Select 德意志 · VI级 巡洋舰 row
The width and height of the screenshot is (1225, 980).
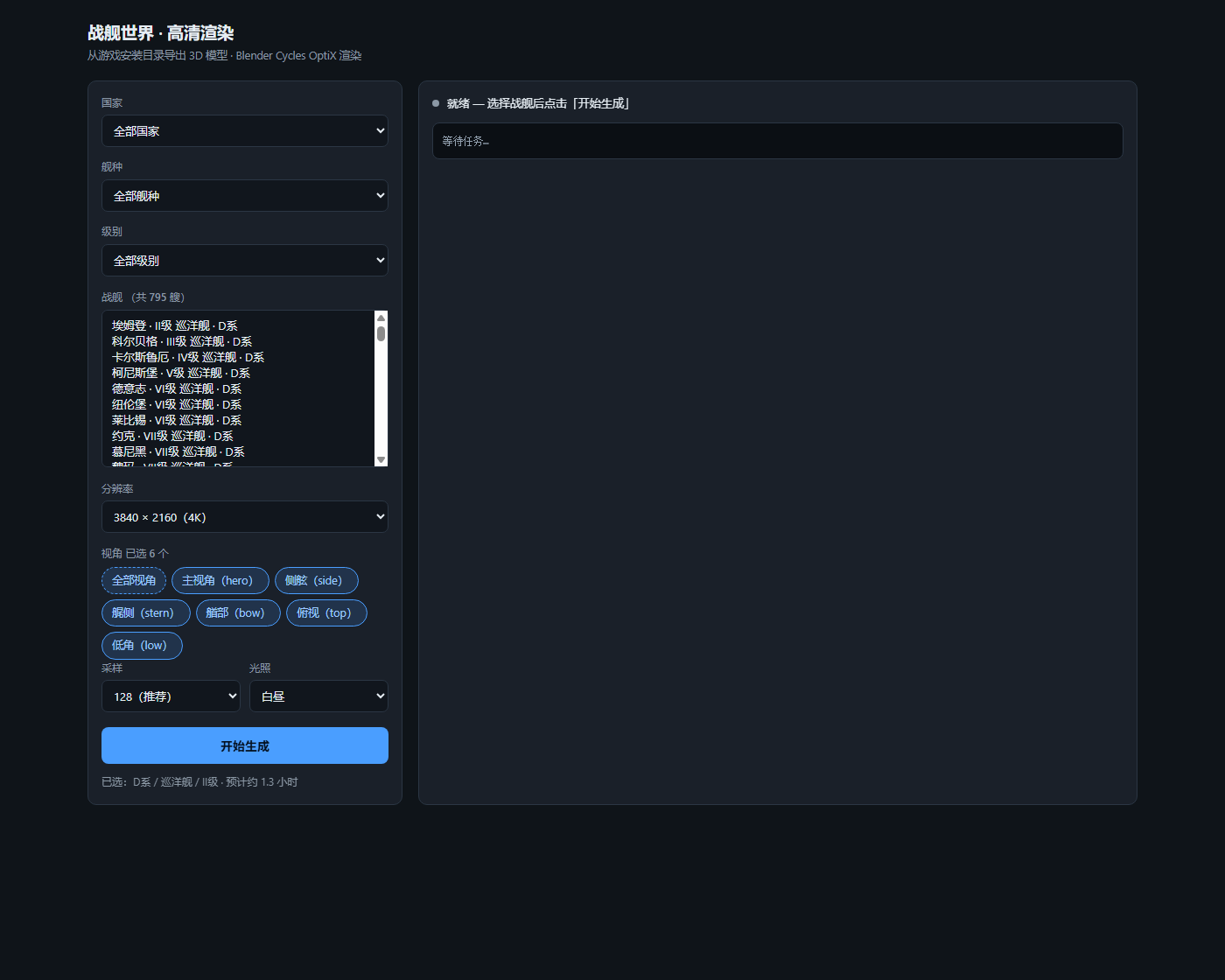[238, 388]
